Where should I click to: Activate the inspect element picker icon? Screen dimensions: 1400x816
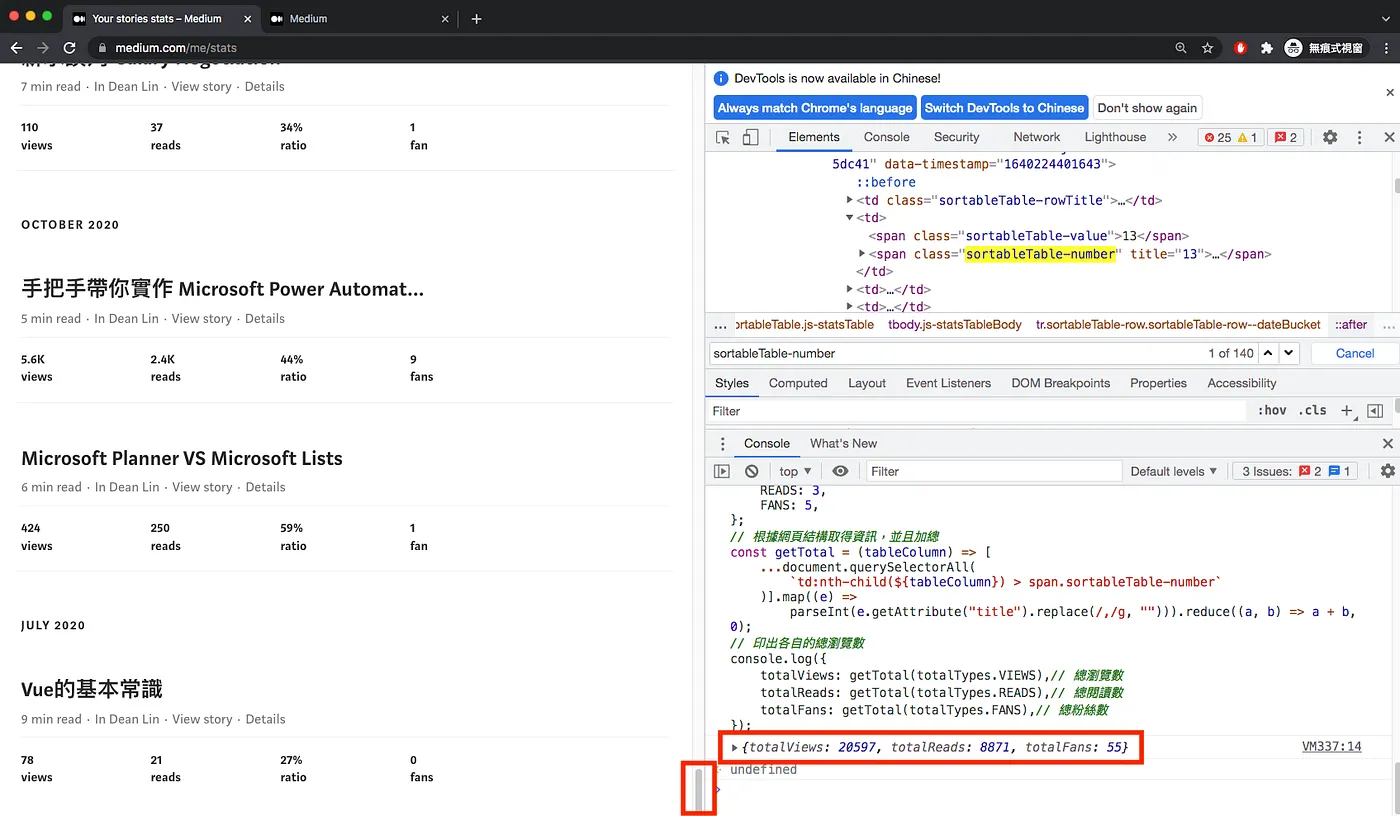pos(723,137)
